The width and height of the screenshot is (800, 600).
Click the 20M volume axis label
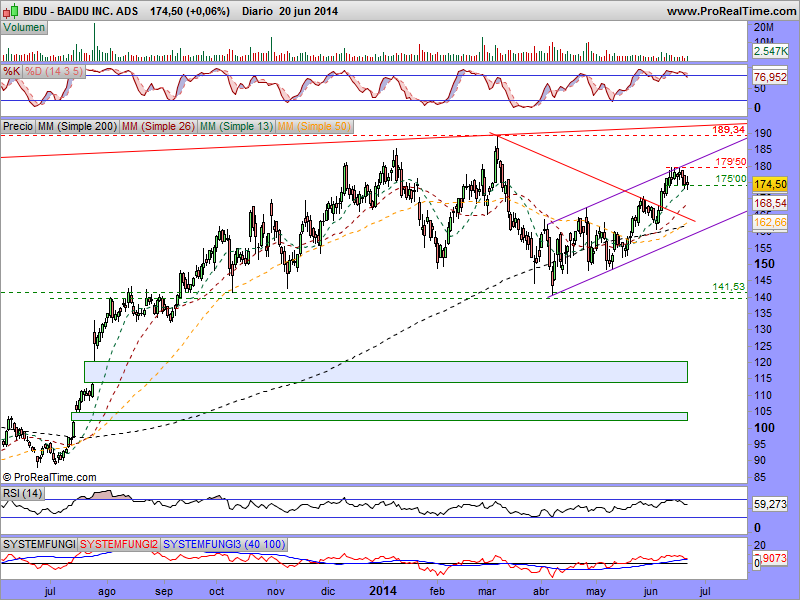[x=764, y=28]
